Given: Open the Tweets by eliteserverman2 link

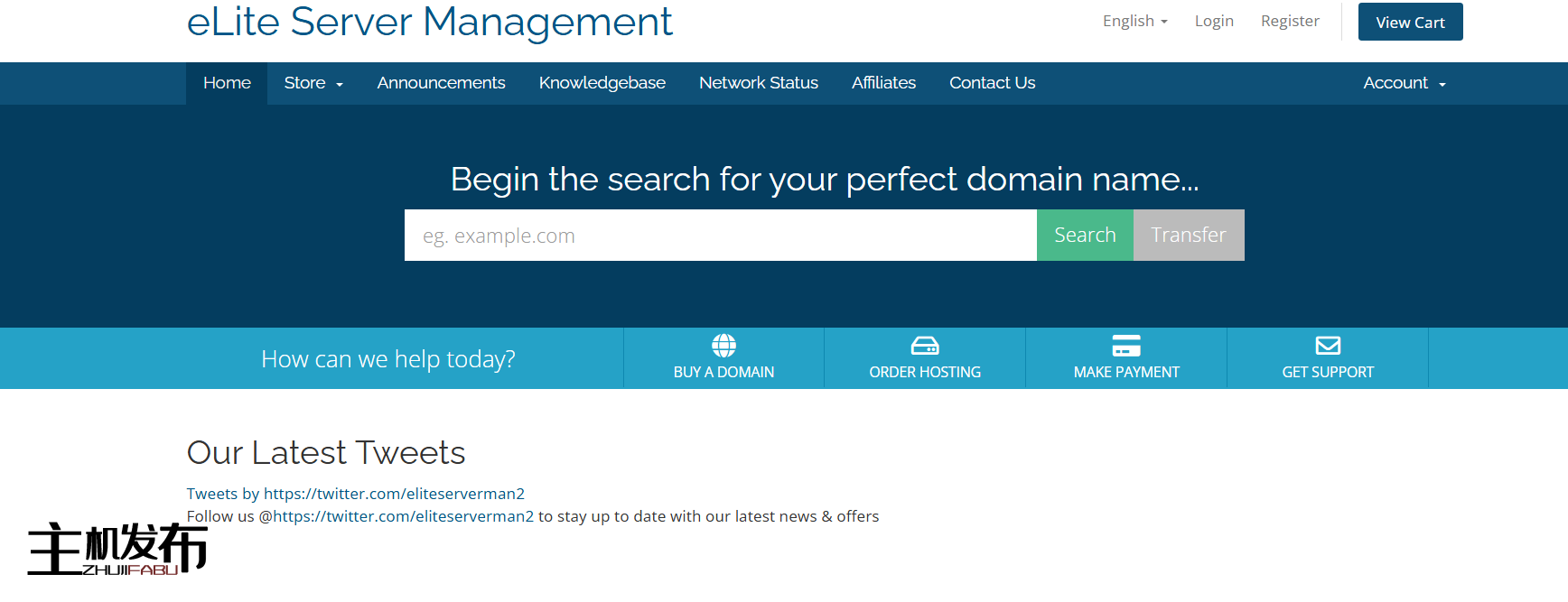Looking at the screenshot, I should click(x=355, y=494).
